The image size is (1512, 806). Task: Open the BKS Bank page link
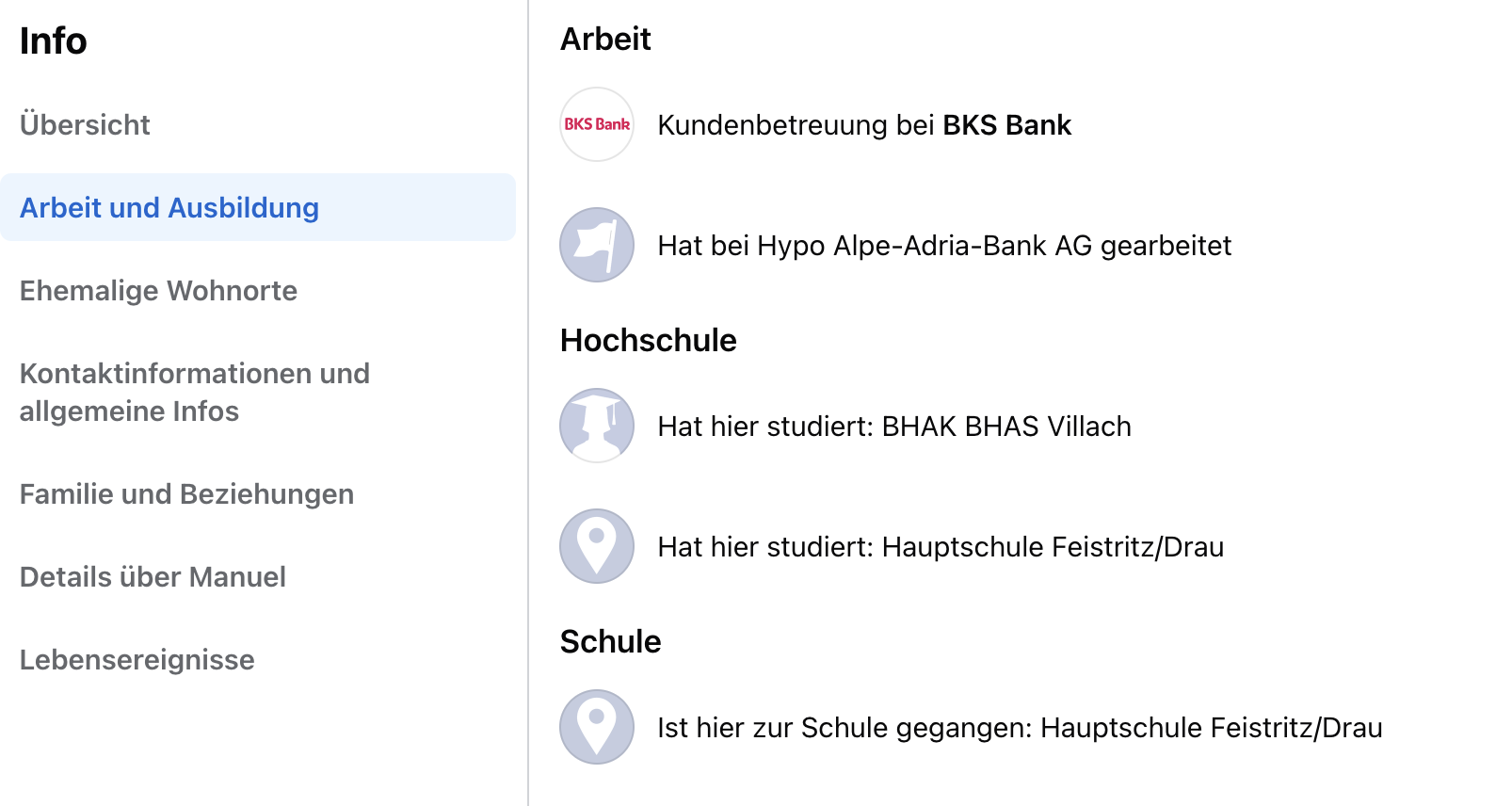coord(1006,125)
